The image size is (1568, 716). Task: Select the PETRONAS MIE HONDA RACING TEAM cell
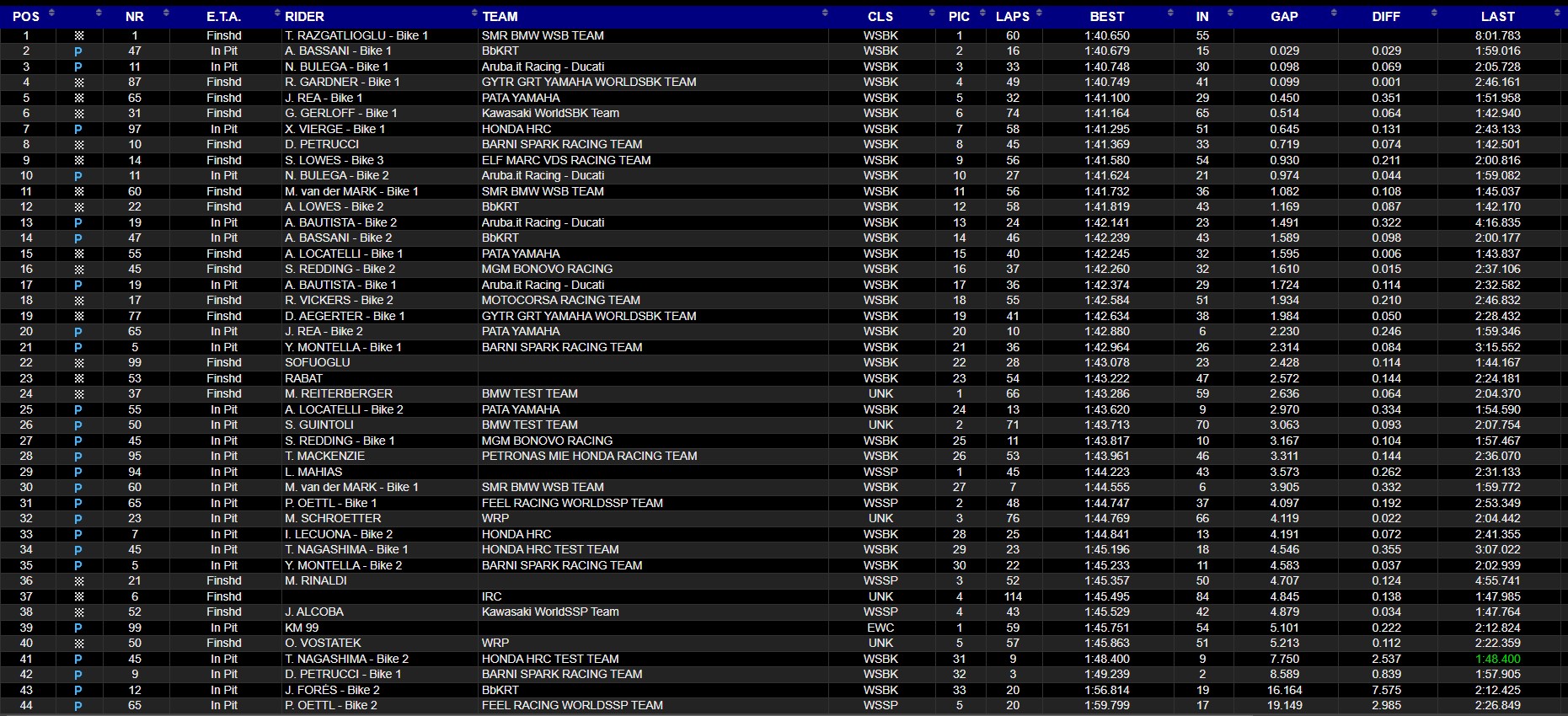[x=589, y=456]
